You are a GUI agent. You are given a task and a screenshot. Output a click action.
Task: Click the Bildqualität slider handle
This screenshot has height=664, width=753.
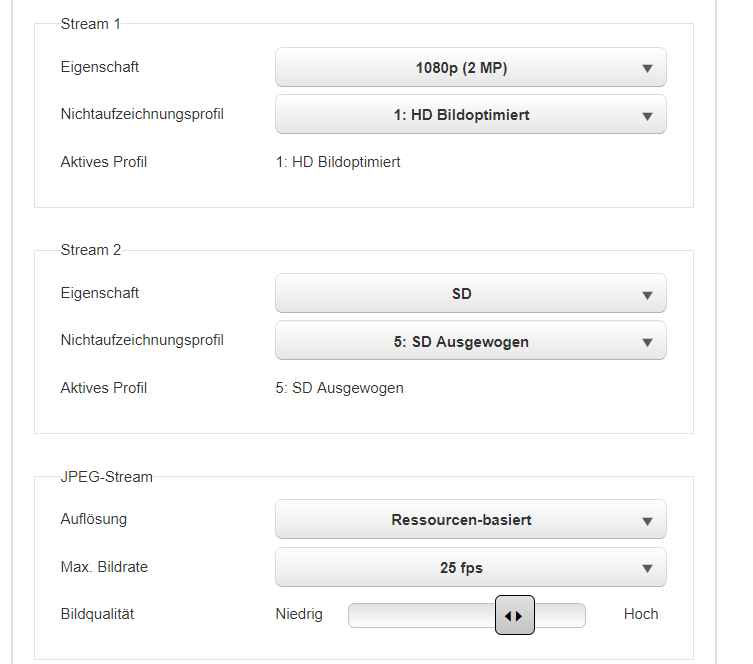coord(515,615)
